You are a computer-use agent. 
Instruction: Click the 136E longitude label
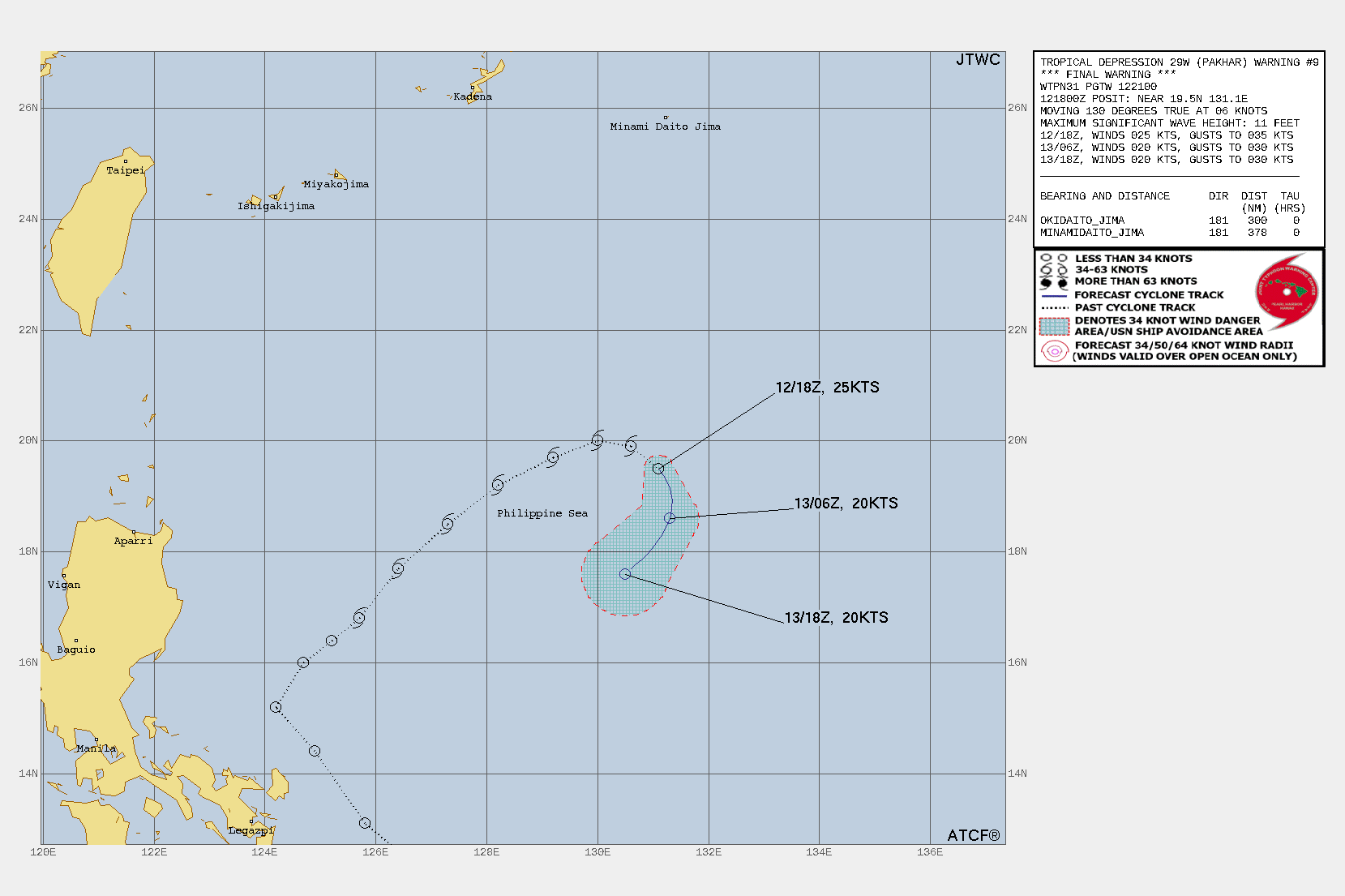[930, 852]
